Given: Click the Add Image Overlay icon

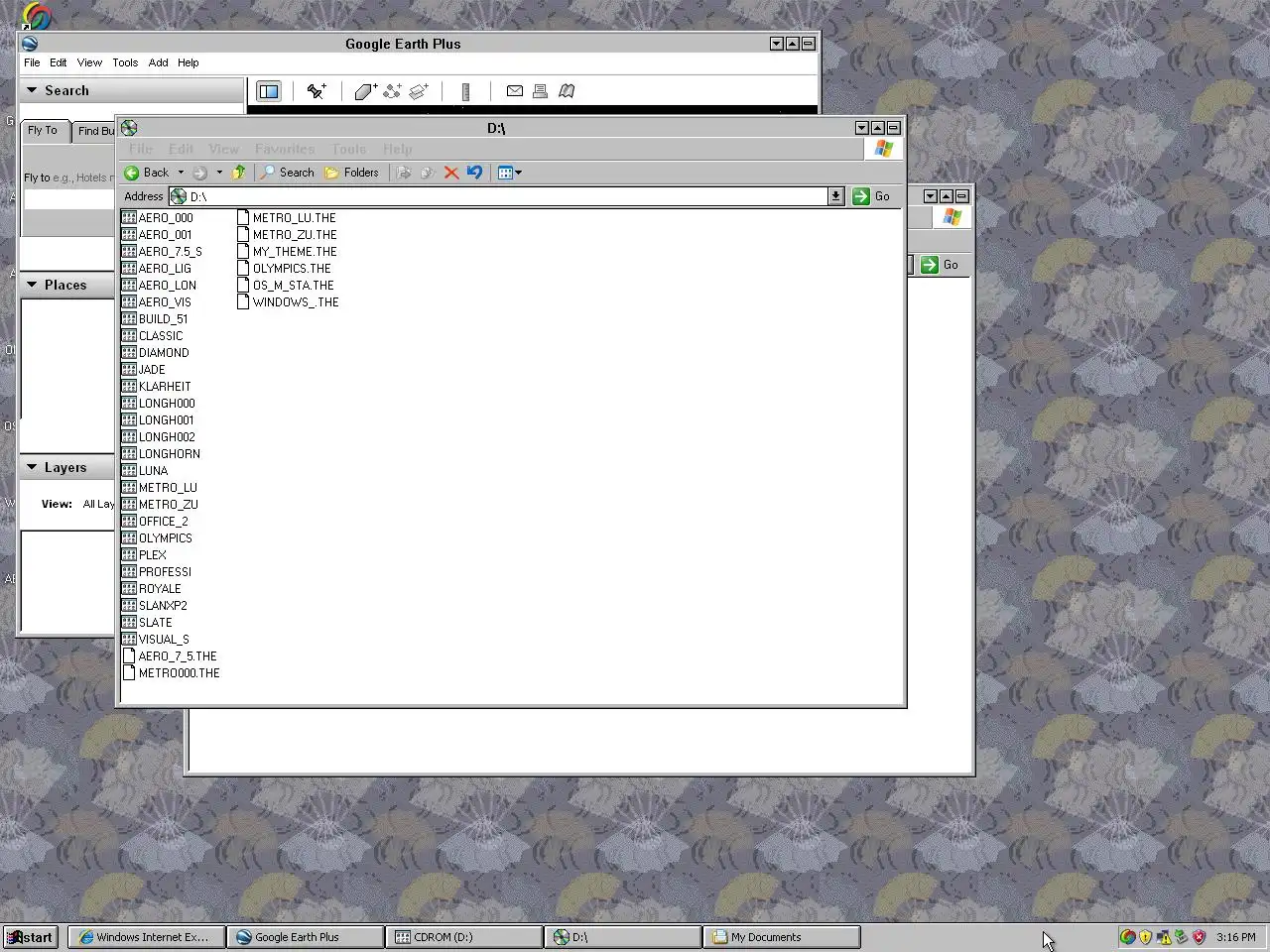Looking at the screenshot, I should (419, 91).
